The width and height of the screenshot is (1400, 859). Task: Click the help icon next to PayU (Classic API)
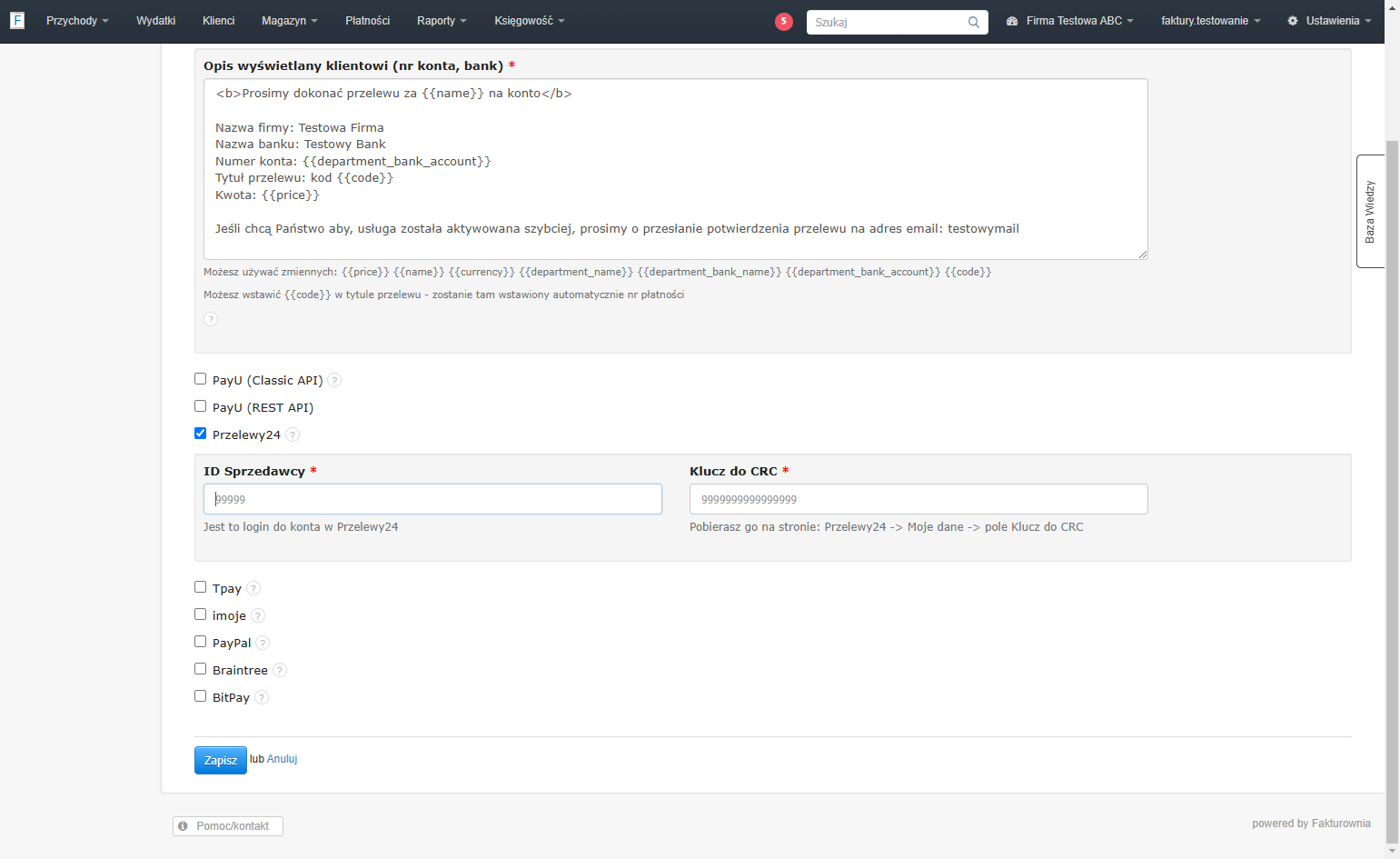tap(334, 380)
